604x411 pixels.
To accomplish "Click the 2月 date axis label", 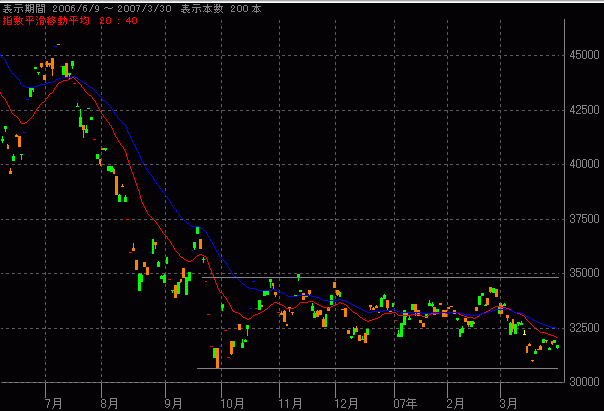I will [x=455, y=403].
